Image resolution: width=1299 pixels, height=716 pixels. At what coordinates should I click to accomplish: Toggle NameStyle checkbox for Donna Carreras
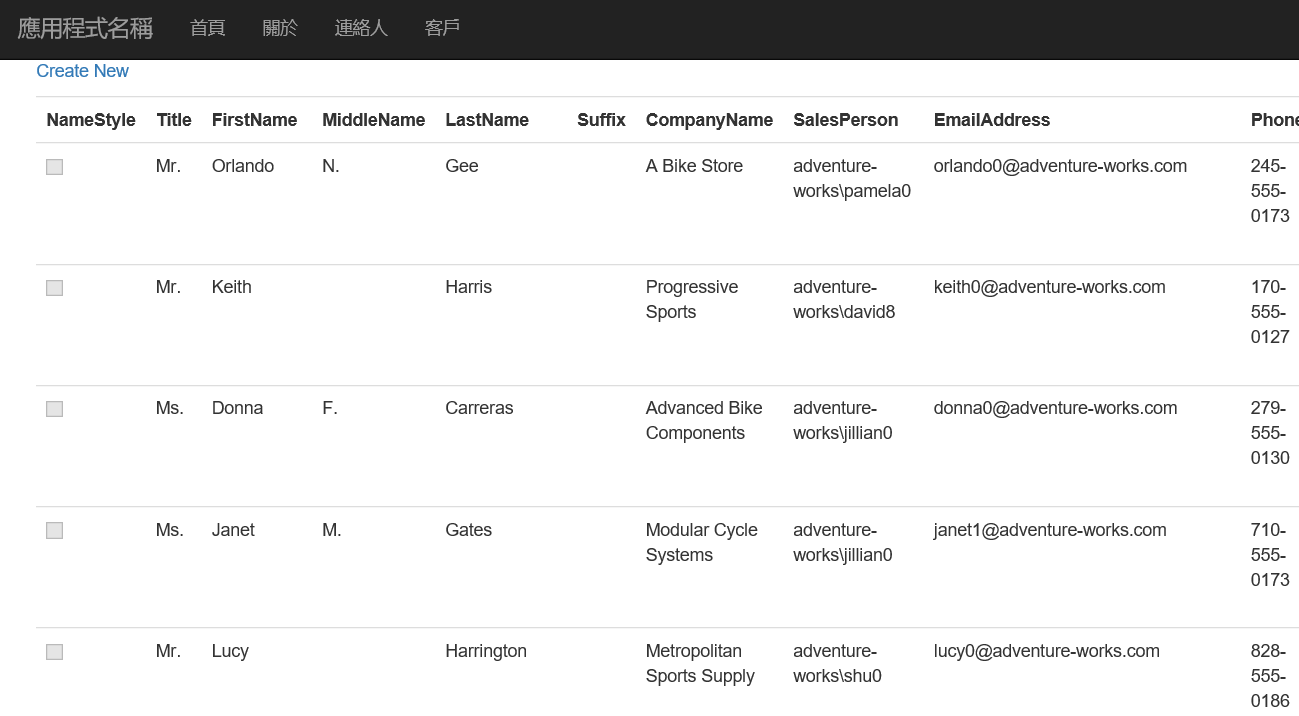point(55,409)
